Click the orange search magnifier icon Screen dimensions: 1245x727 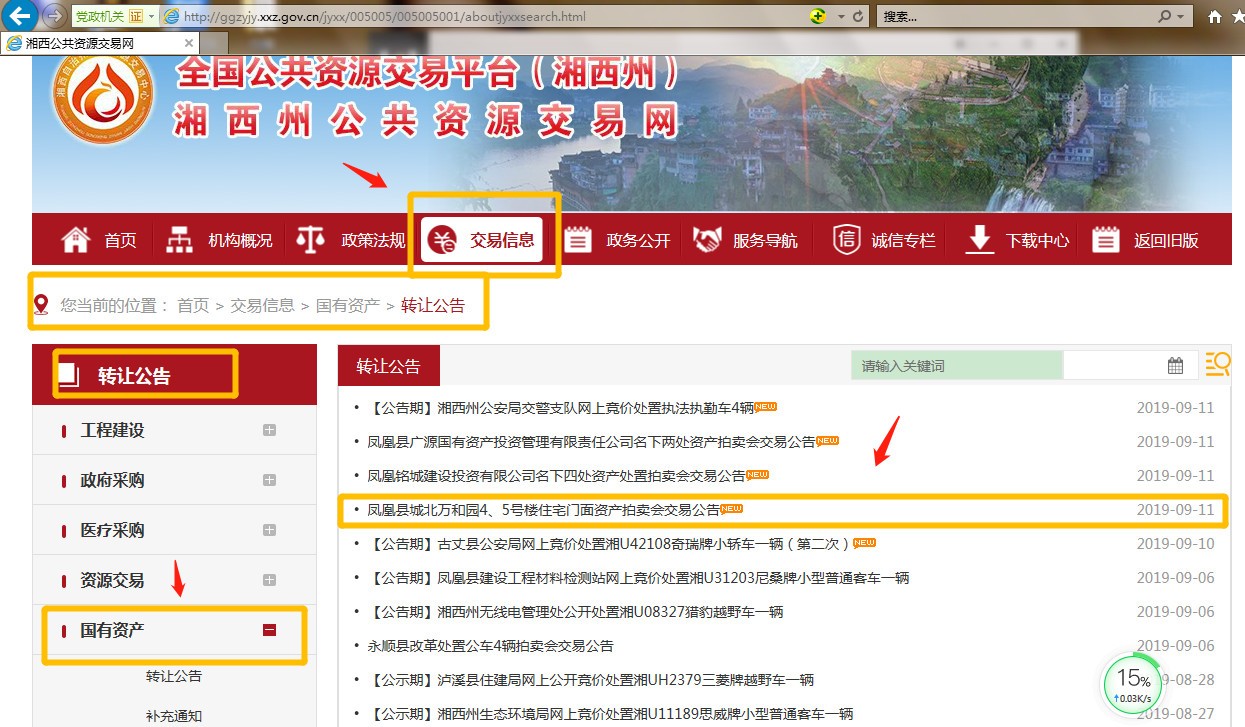pyautogui.click(x=1217, y=364)
